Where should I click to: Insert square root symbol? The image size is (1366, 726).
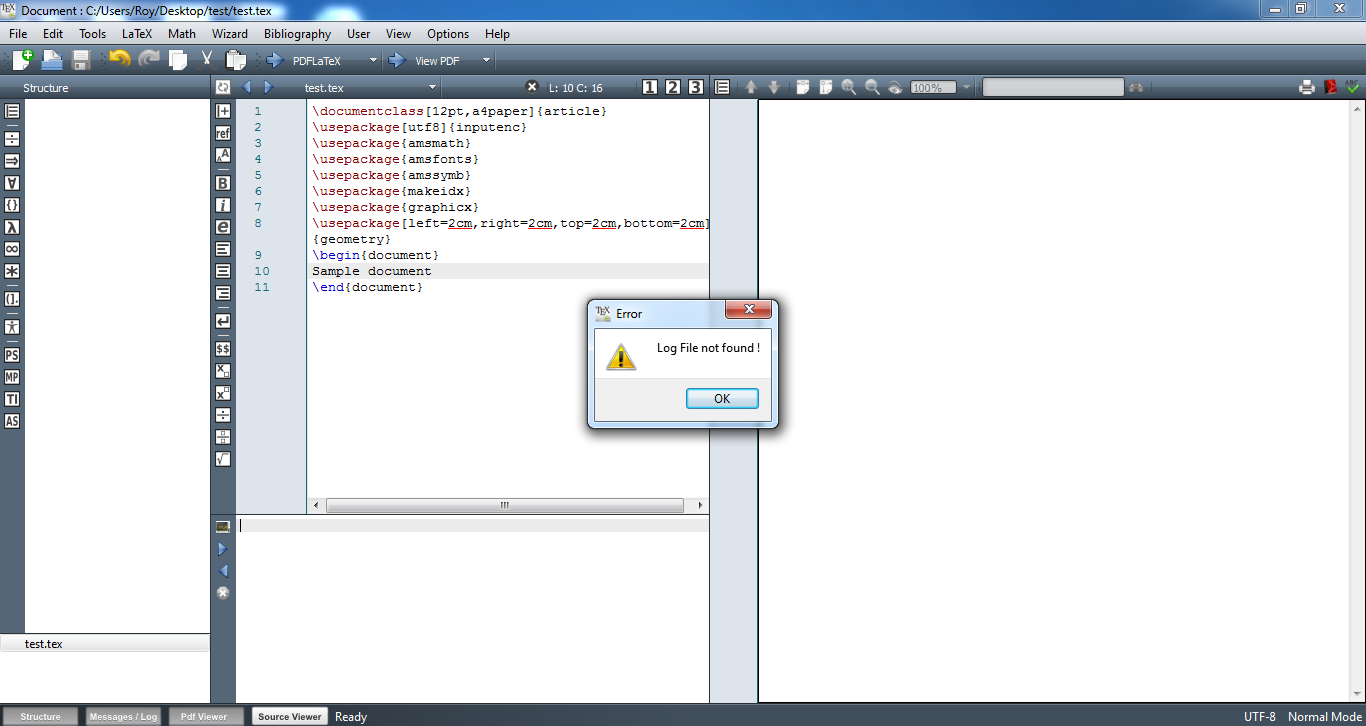[x=223, y=459]
